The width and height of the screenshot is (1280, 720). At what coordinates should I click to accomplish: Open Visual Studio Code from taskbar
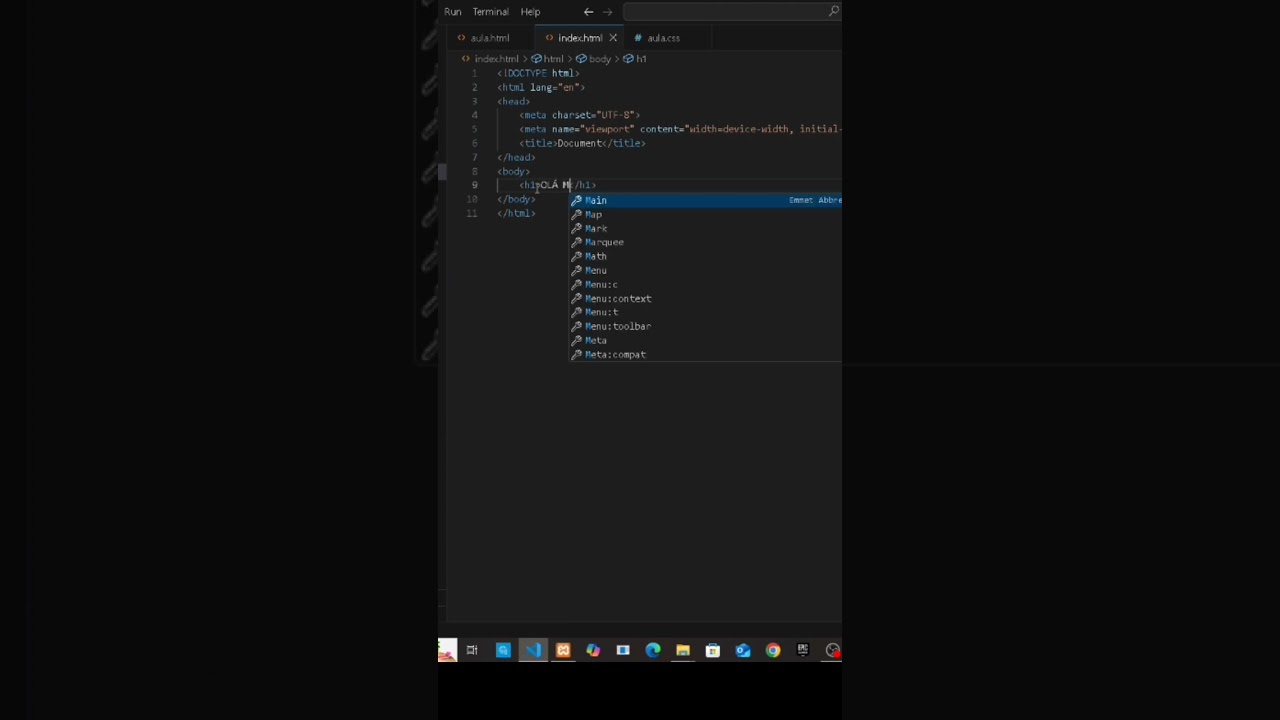(533, 650)
